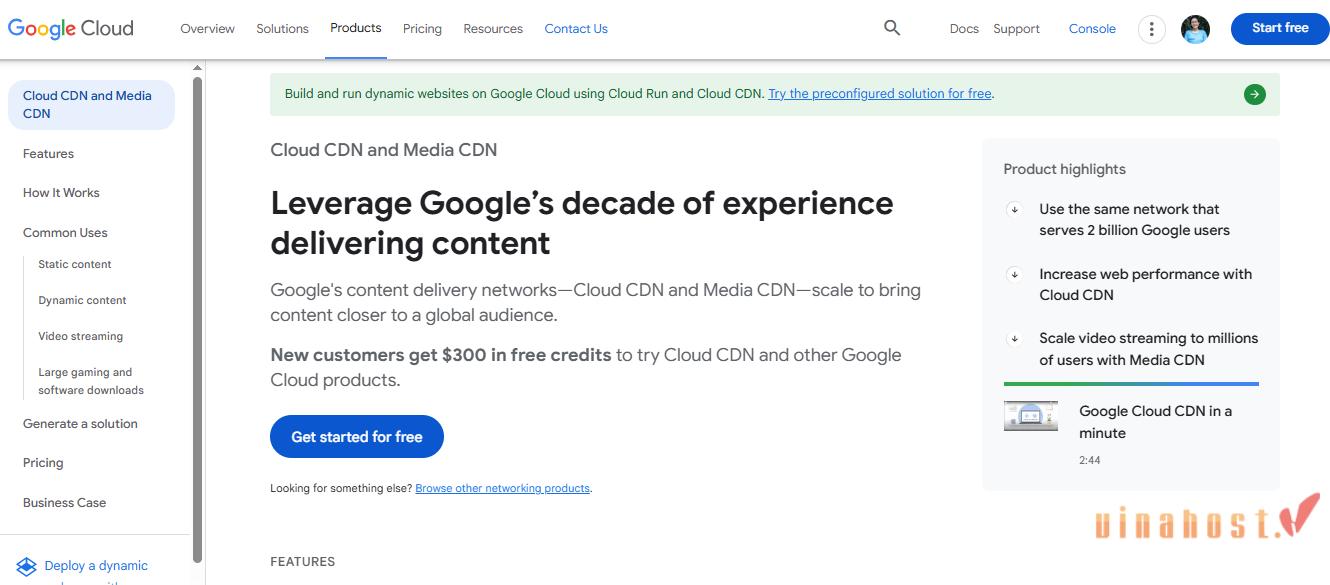Click the Start free button

(x=1280, y=28)
